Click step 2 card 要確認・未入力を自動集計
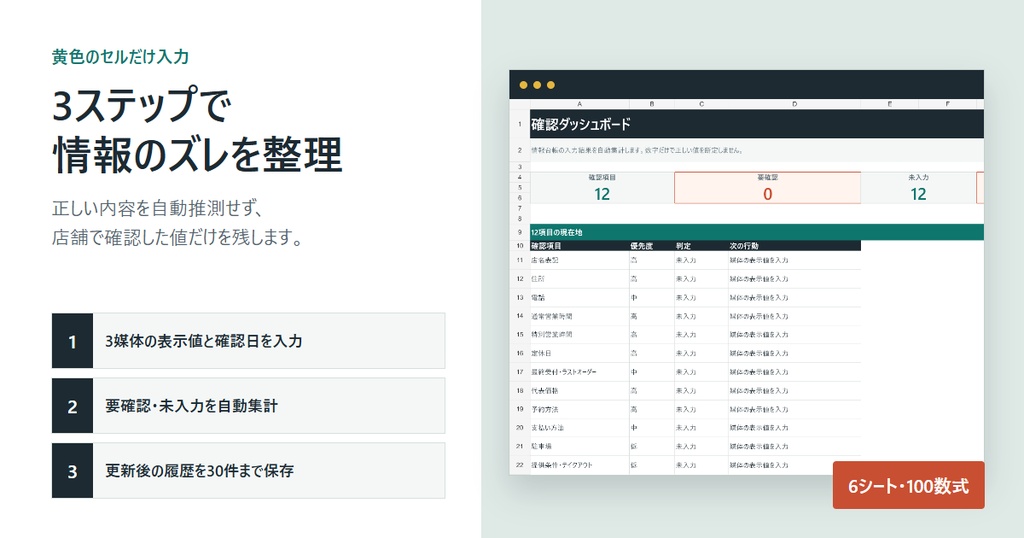 click(248, 405)
